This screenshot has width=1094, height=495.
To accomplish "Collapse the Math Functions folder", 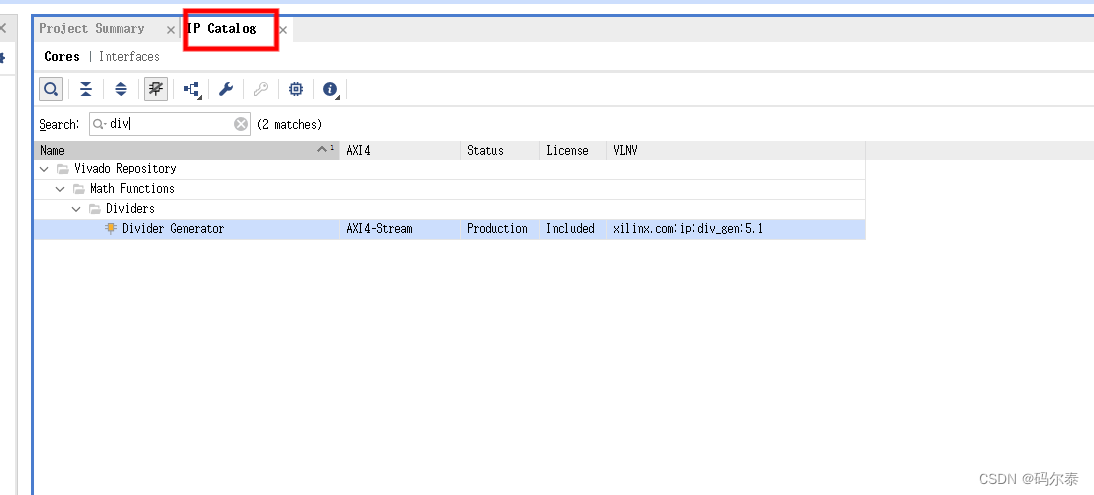I will click(60, 189).
